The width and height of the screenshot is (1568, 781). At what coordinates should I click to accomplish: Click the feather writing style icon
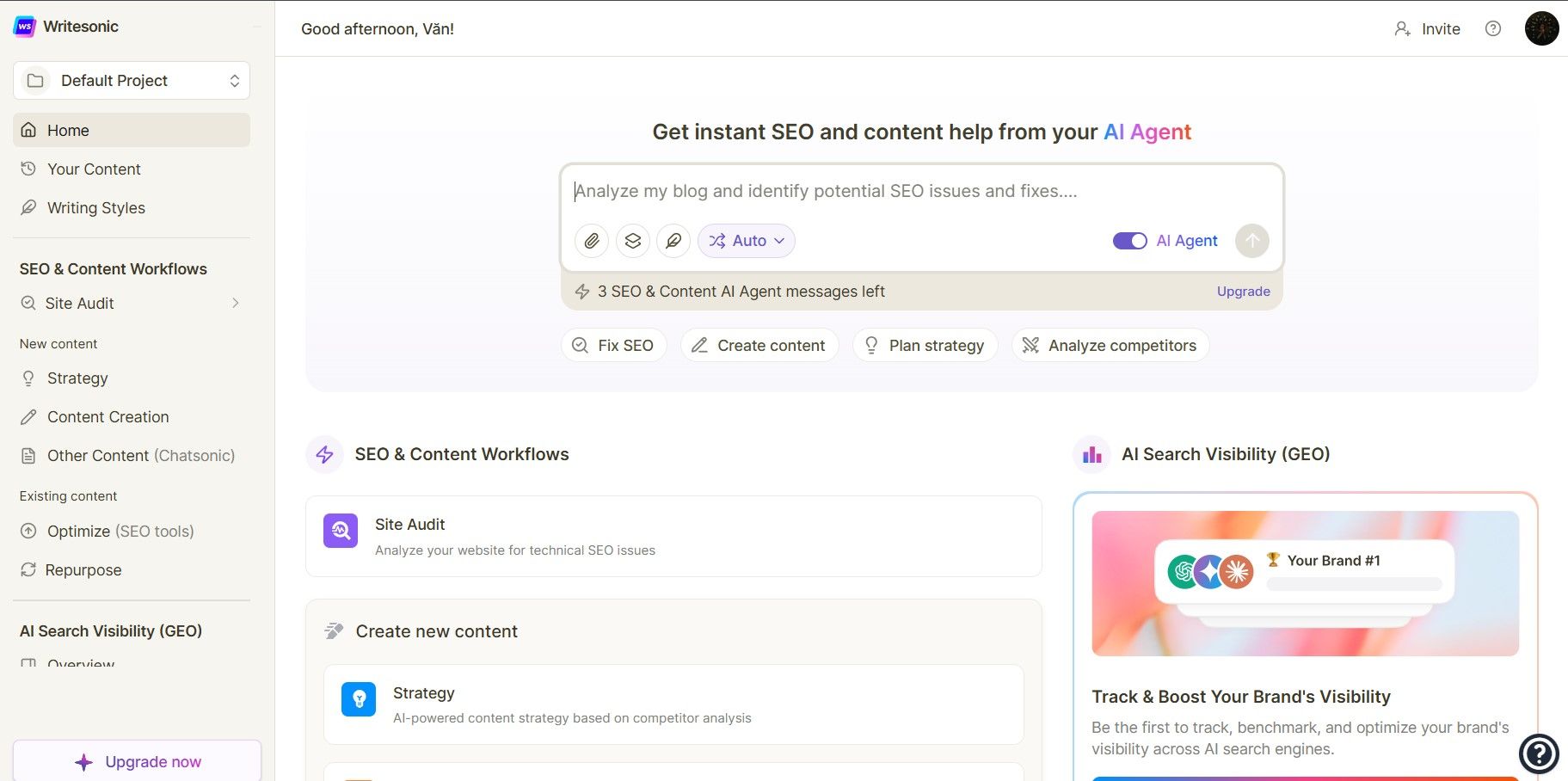(674, 241)
